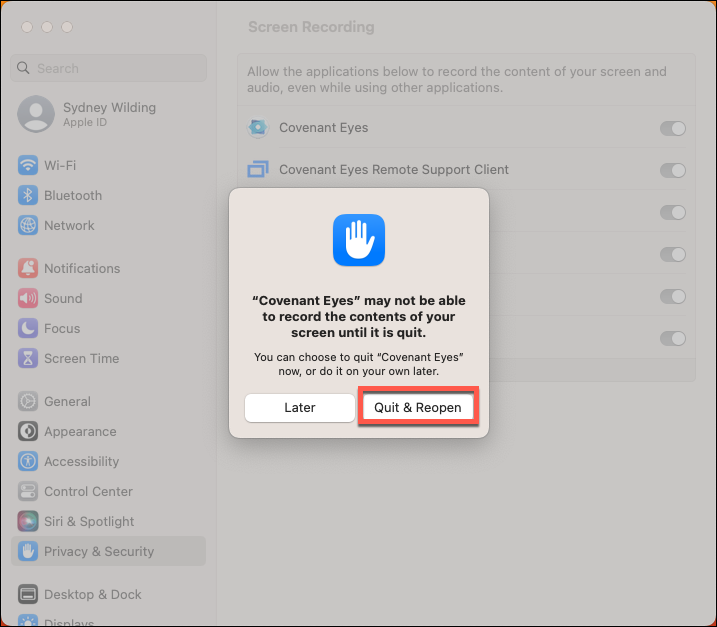Open the Network globe icon
The image size is (717, 627).
point(28,225)
